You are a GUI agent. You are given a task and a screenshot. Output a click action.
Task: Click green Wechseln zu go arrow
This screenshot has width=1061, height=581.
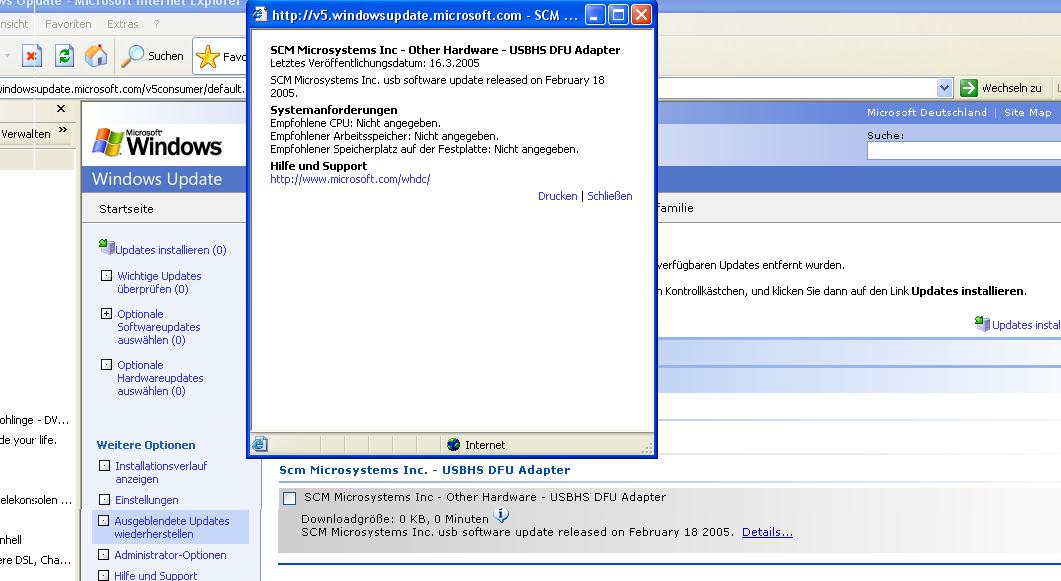[968, 88]
